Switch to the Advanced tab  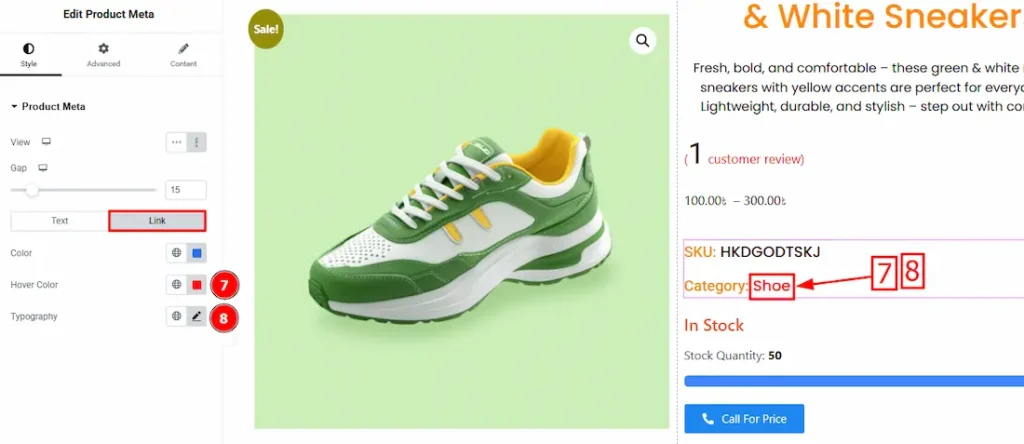pos(103,55)
